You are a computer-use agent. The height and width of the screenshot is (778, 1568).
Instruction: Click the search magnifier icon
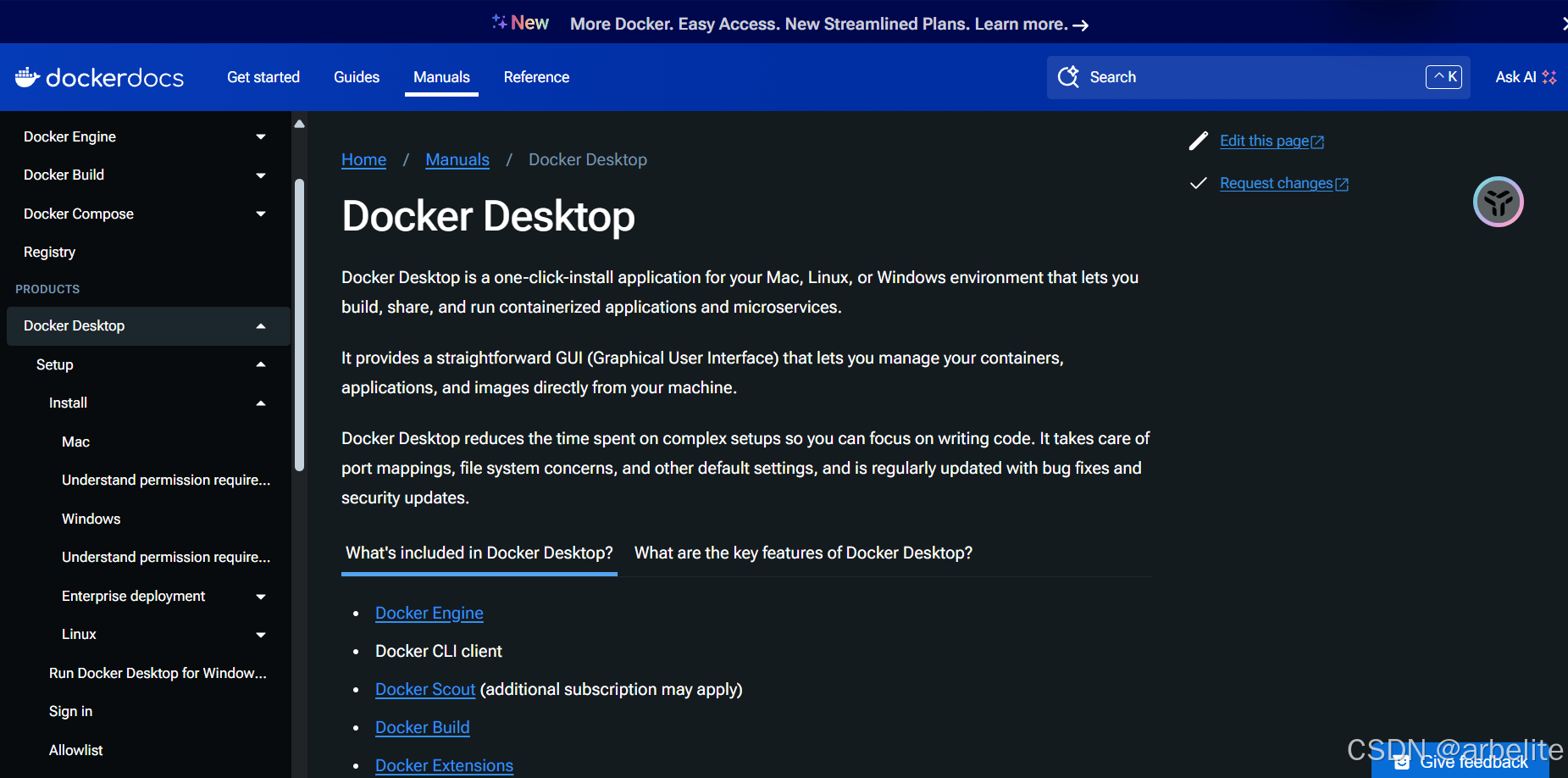tap(1068, 76)
